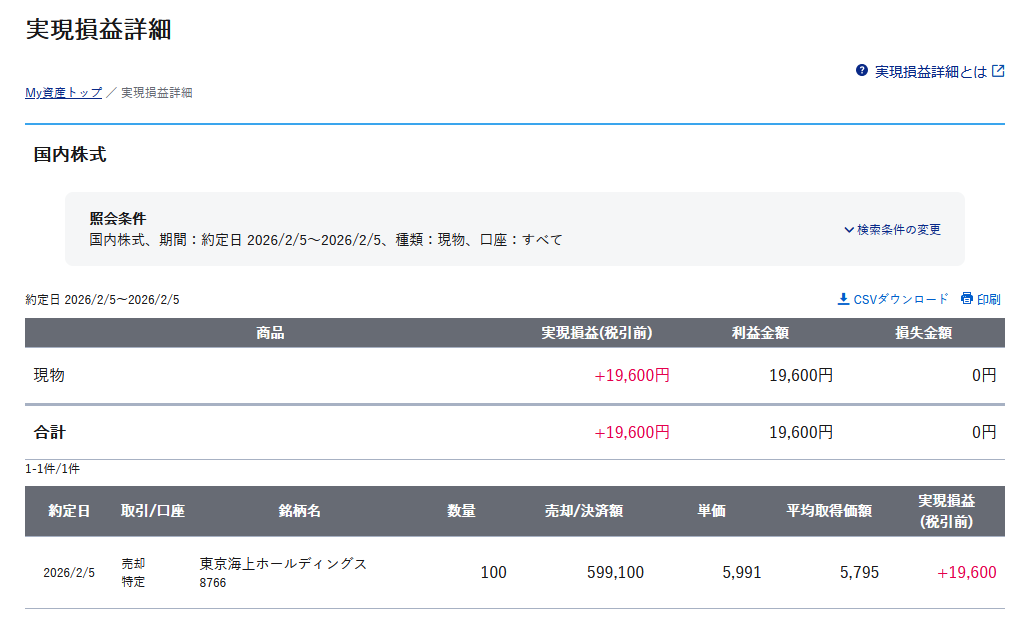Image resolution: width=1032 pixels, height=626 pixels.
Task: Click the 599,100 sale amount cell
Action: 615,573
